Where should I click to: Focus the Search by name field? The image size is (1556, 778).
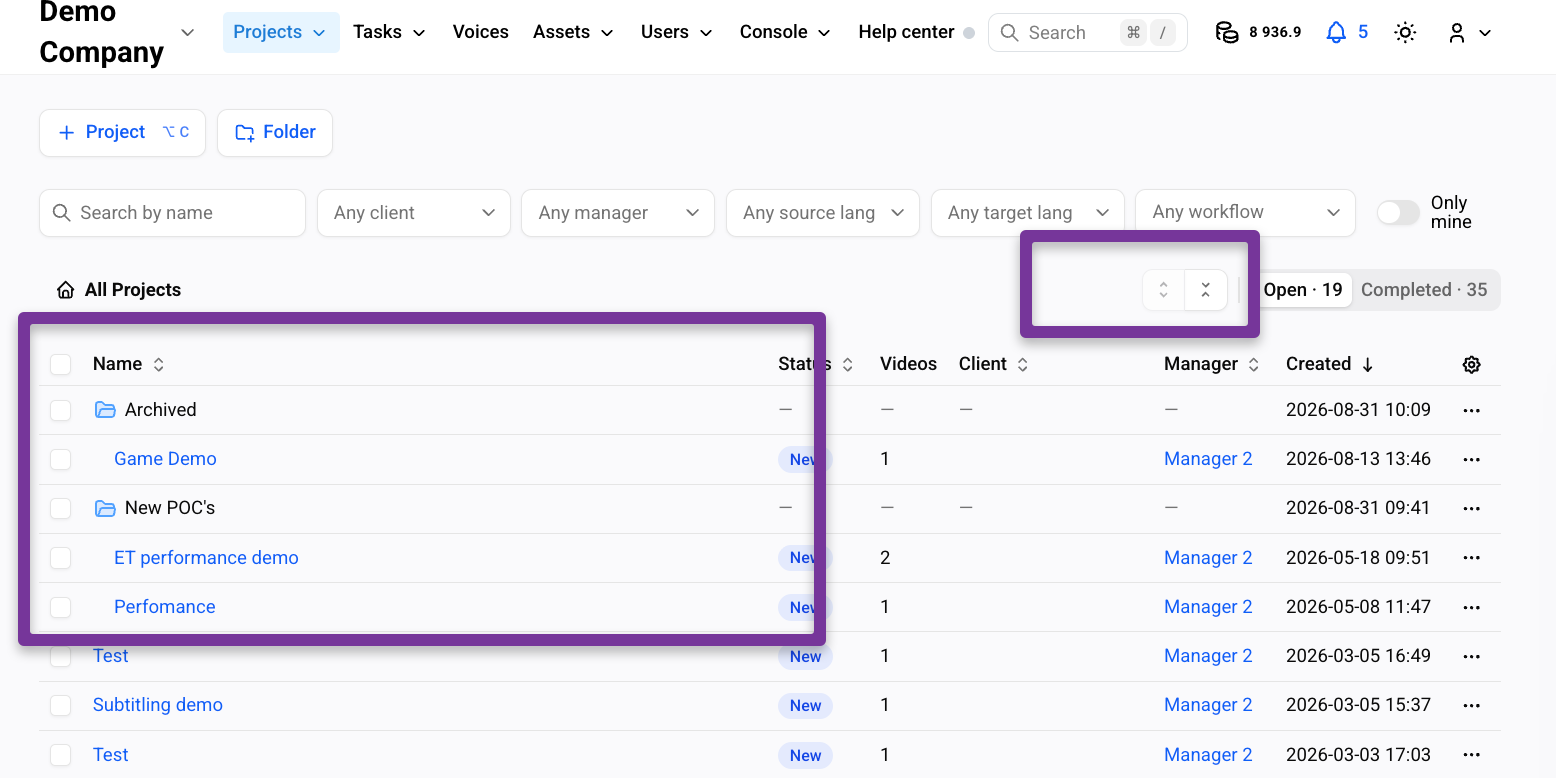(x=172, y=213)
